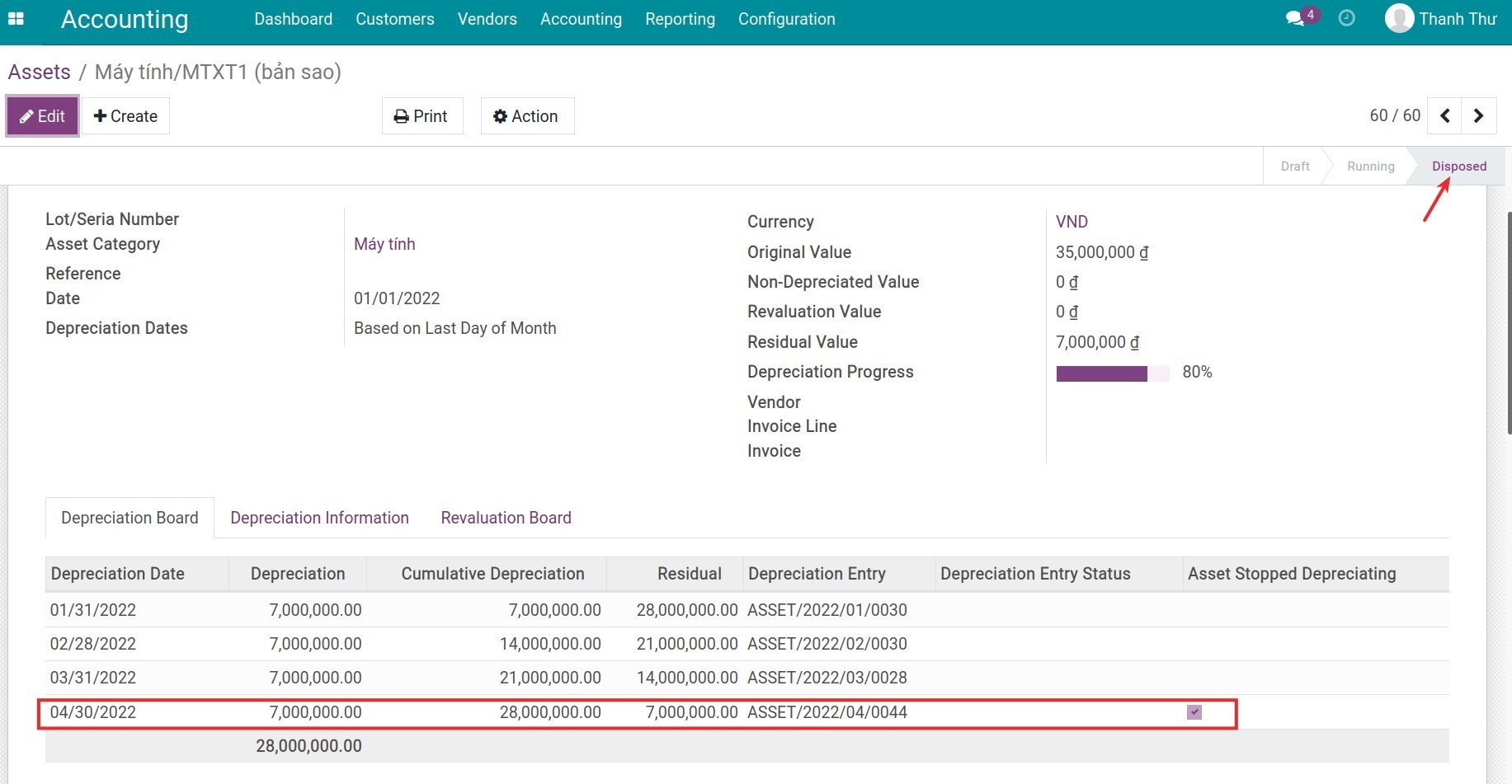Open the Máy tính asset category link
Image resolution: width=1512 pixels, height=784 pixels.
384,244
